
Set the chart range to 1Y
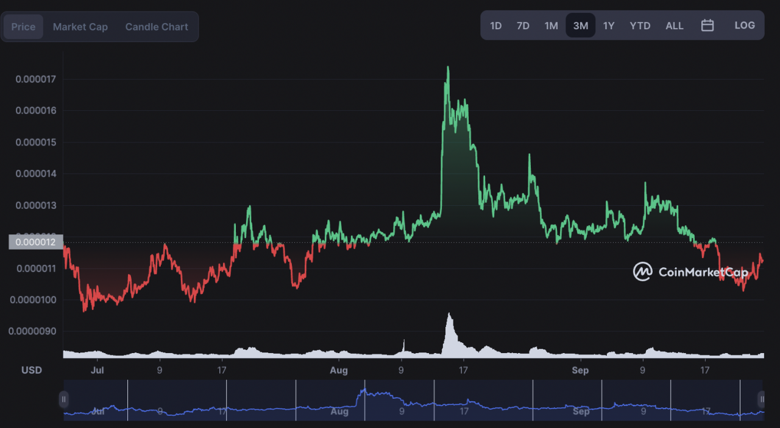pos(609,26)
